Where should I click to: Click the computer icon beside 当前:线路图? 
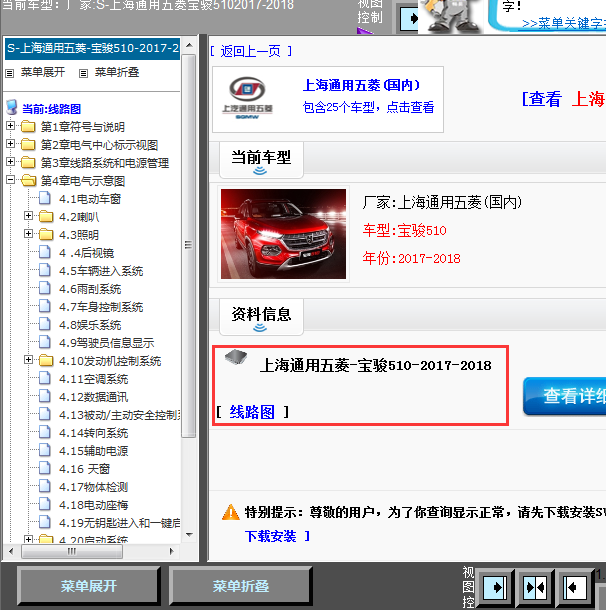(12, 107)
